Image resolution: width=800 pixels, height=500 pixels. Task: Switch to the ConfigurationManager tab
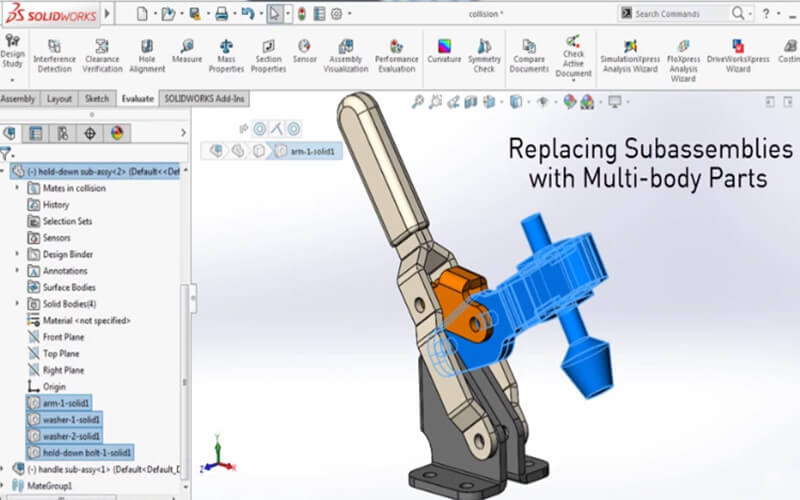[x=63, y=134]
